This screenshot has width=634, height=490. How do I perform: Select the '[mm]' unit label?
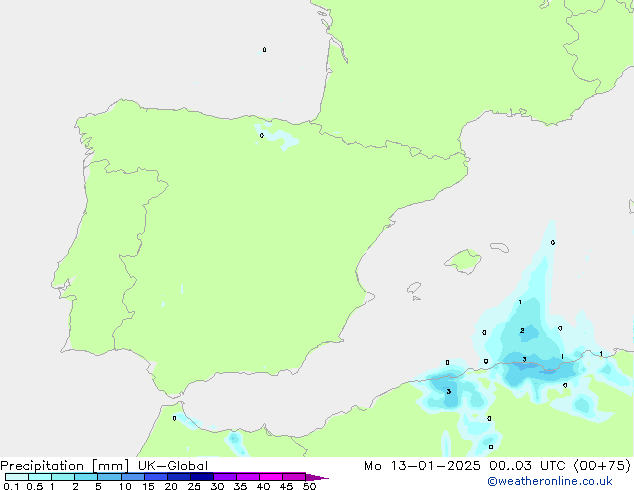110,466
